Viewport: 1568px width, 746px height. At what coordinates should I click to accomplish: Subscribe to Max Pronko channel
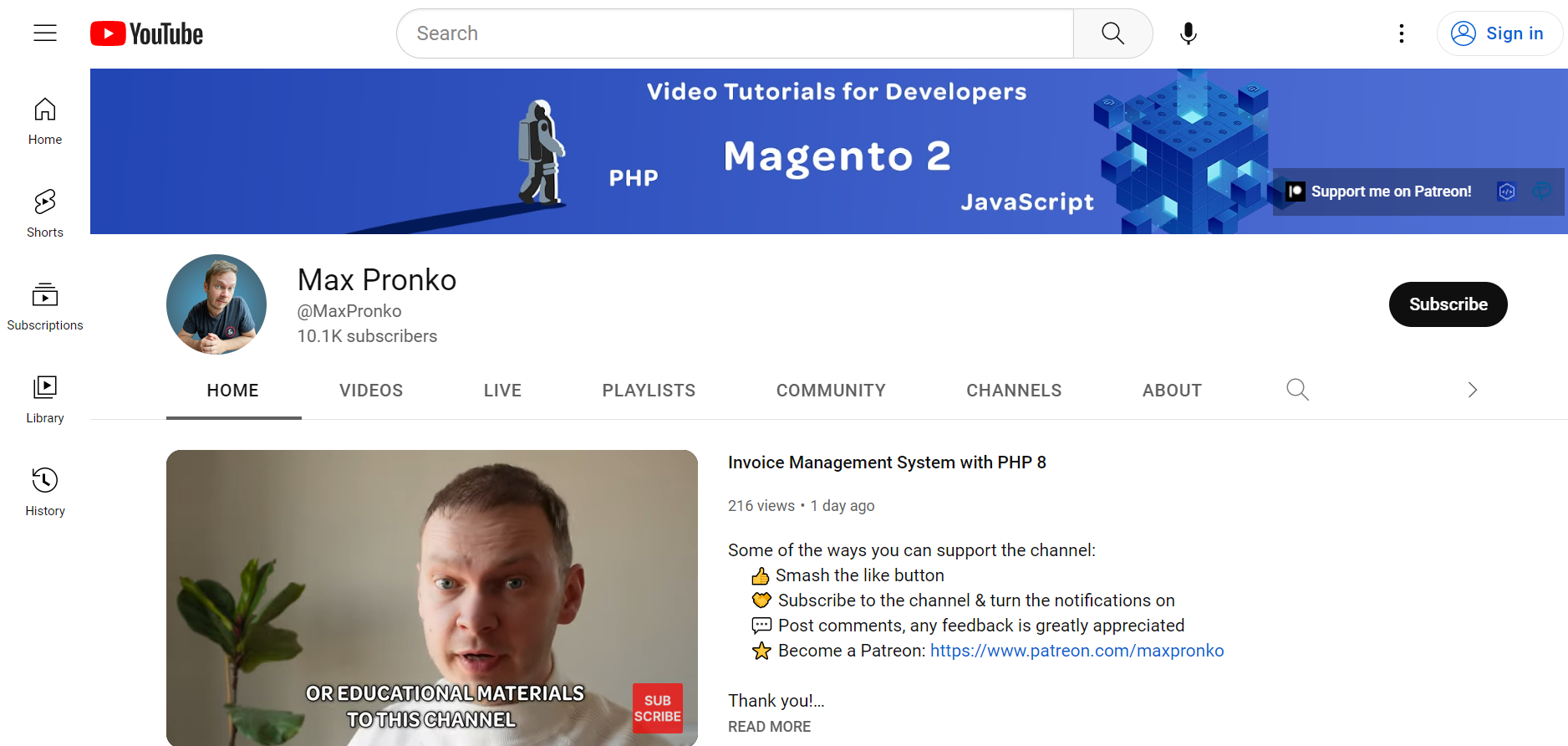pos(1448,304)
